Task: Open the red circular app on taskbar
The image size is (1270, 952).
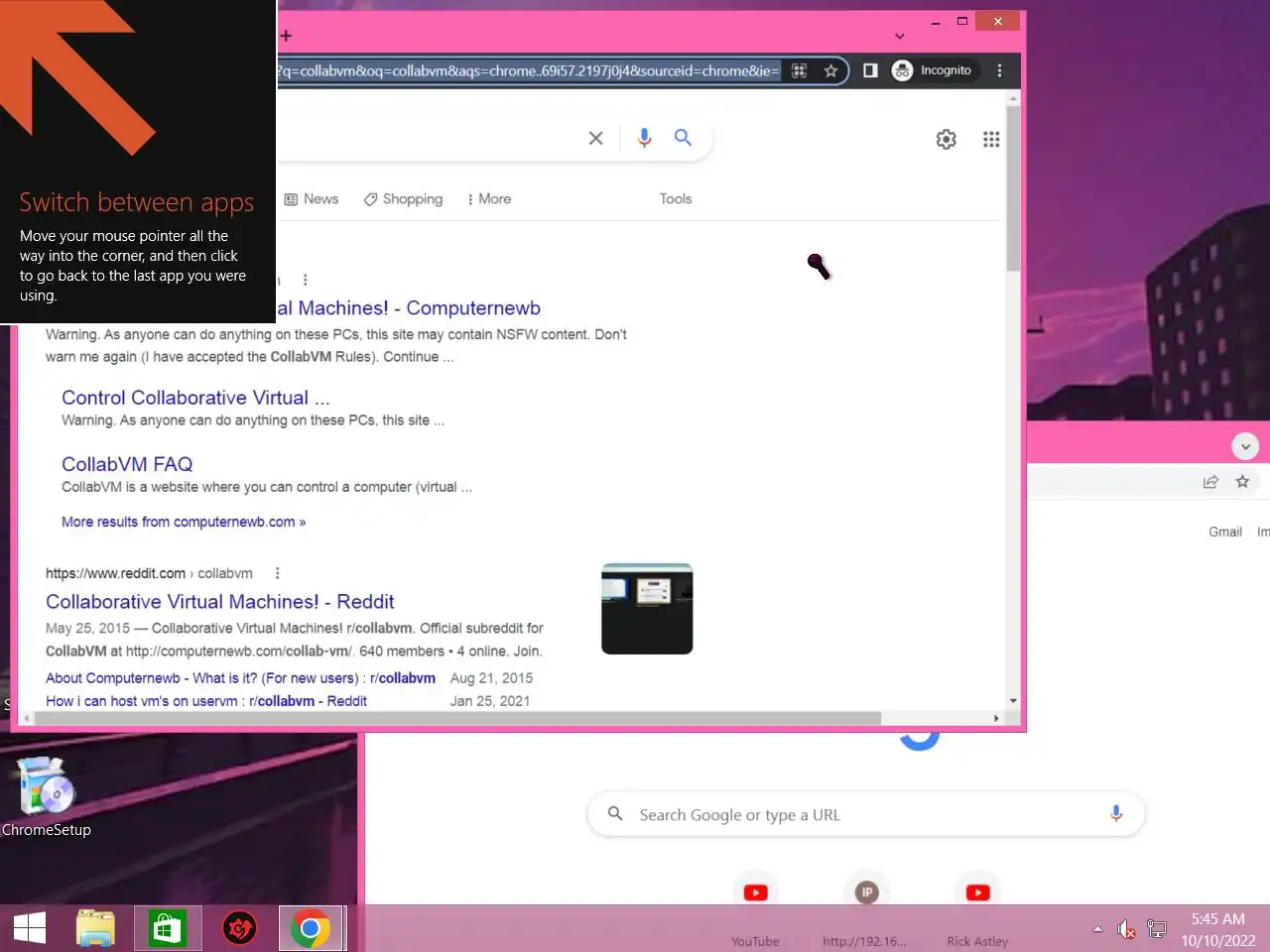Action: tap(239, 929)
